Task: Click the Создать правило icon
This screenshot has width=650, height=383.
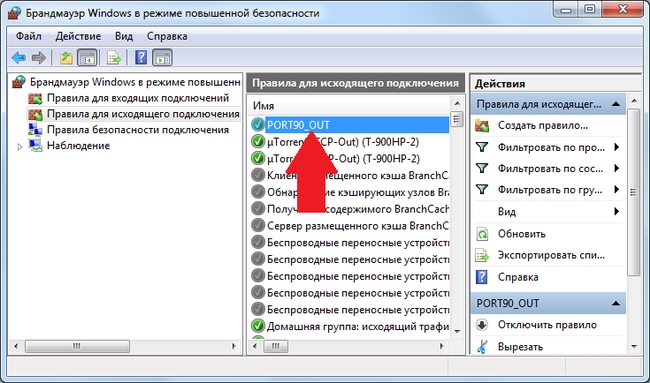Action: pos(482,126)
